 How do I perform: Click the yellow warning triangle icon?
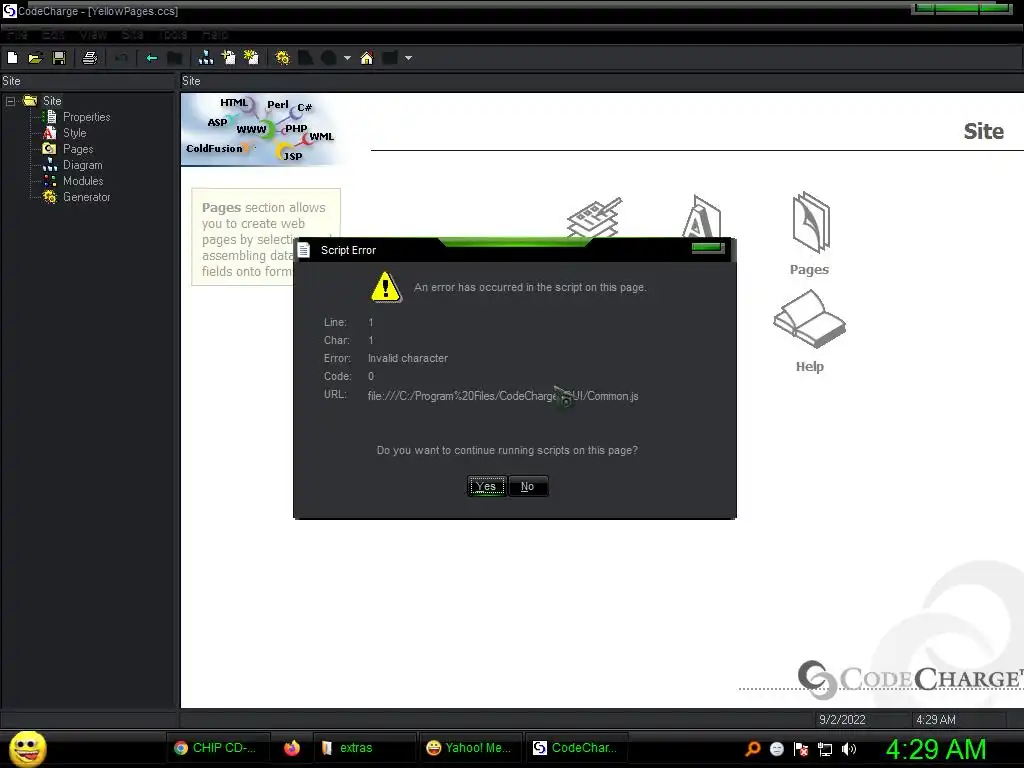(386, 287)
